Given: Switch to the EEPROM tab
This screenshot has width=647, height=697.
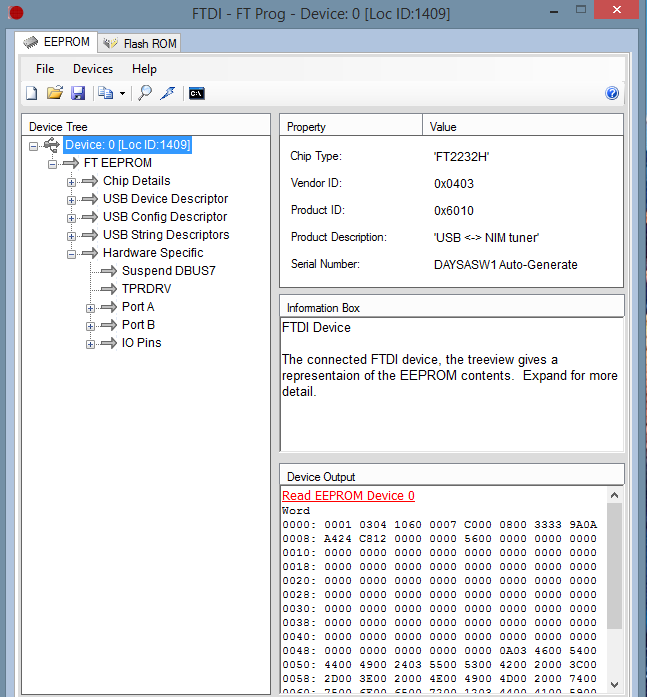Looking at the screenshot, I should [x=56, y=42].
